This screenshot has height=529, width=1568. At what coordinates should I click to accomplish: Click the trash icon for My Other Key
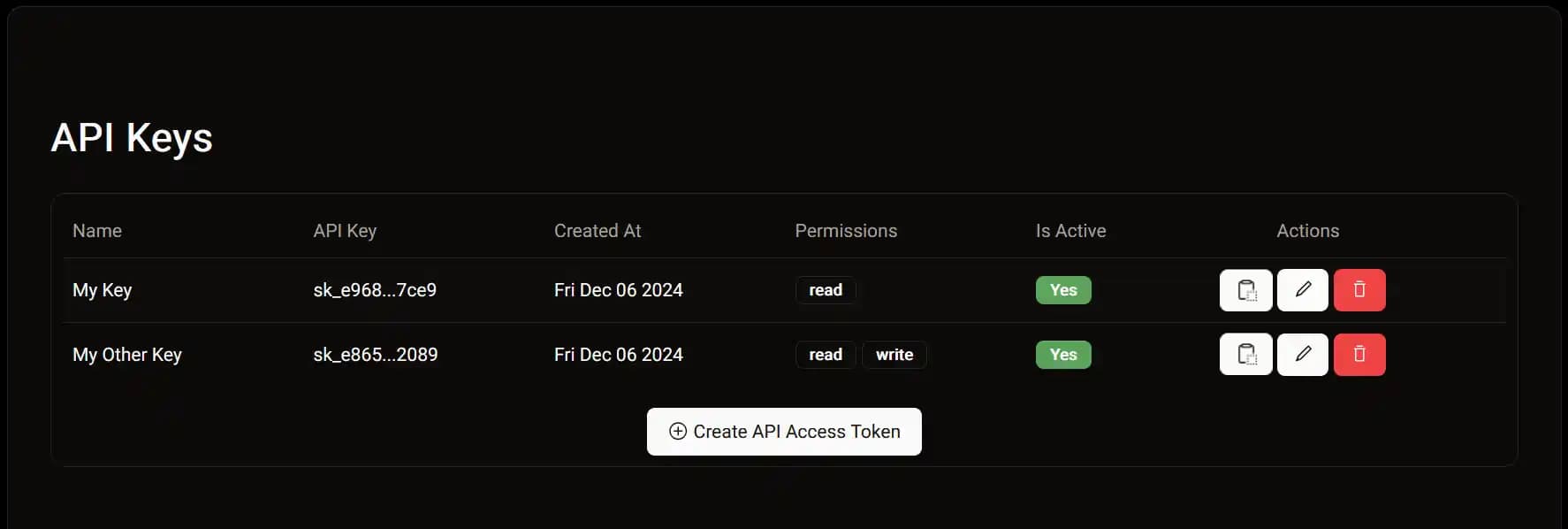[1359, 354]
